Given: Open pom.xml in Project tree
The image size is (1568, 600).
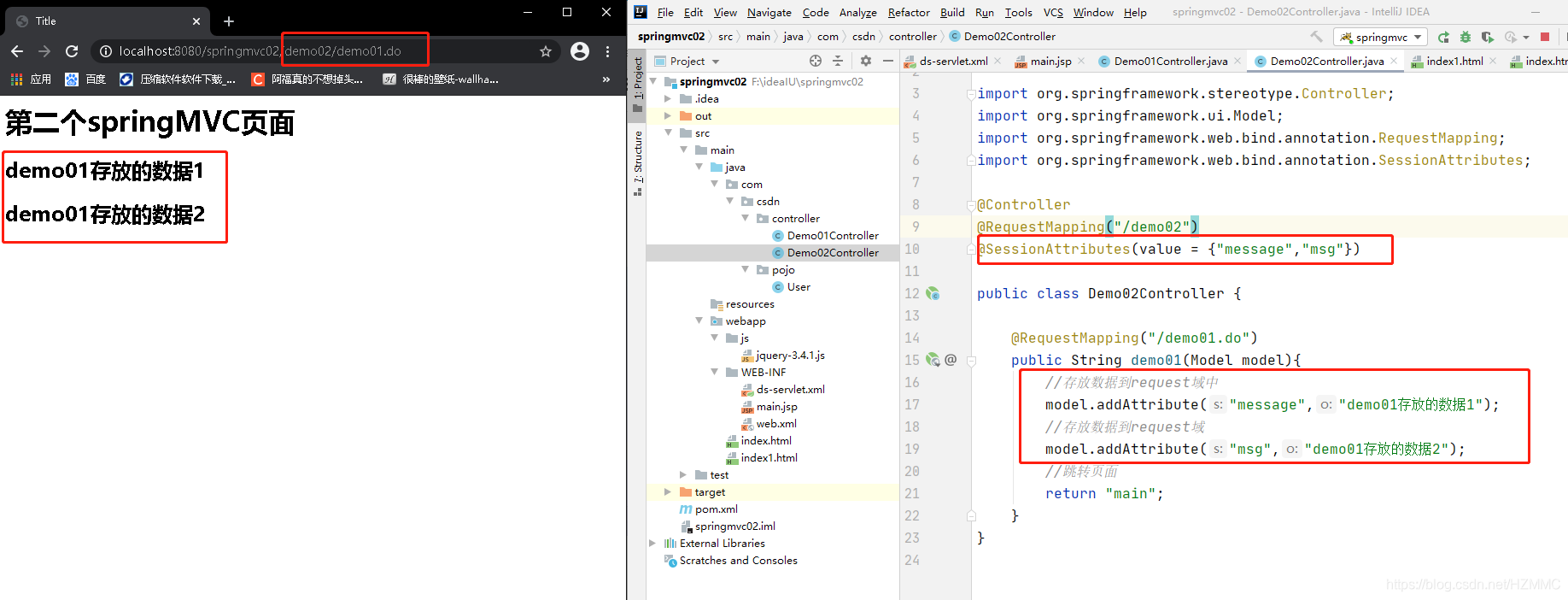Looking at the screenshot, I should pos(710,509).
